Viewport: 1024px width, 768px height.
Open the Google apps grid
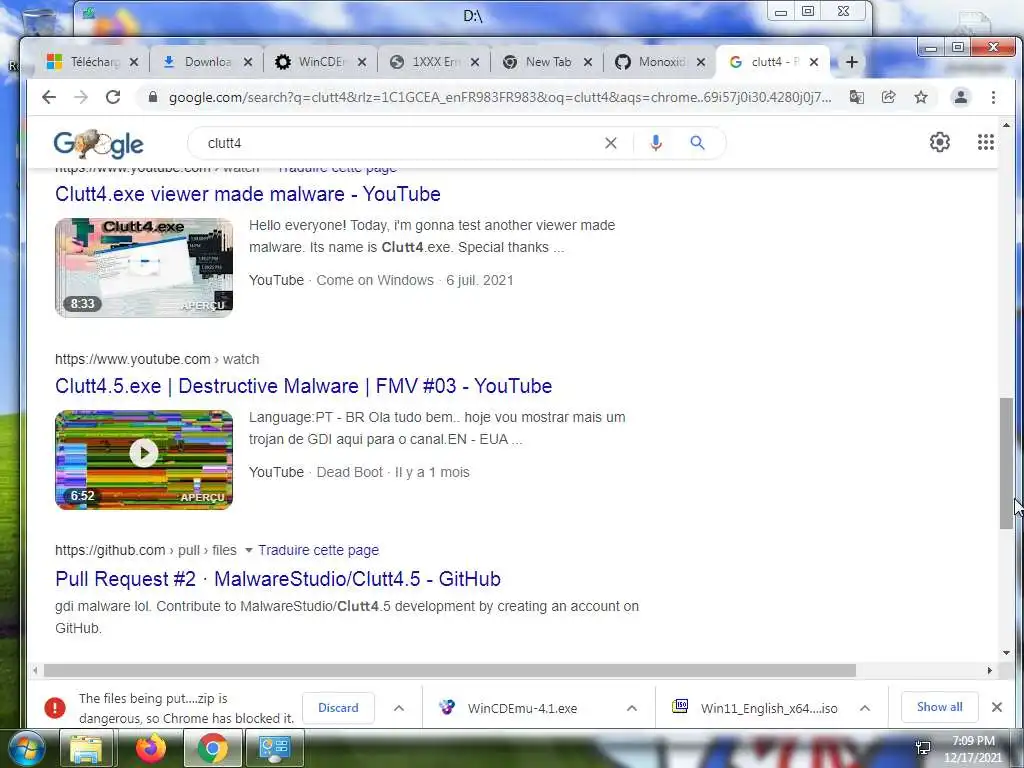(985, 142)
